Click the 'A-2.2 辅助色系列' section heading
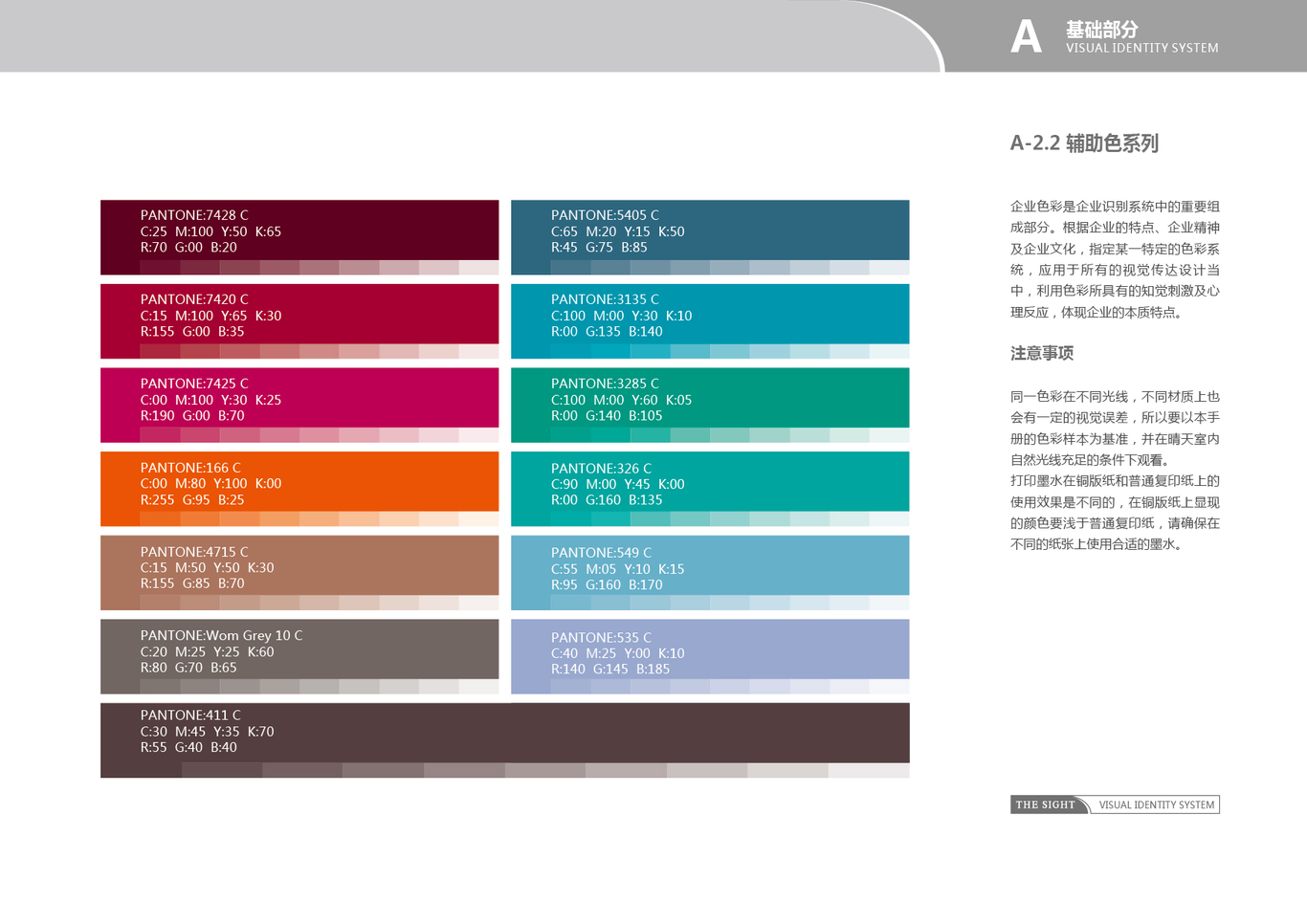1307x924 pixels. pyautogui.click(x=1085, y=143)
